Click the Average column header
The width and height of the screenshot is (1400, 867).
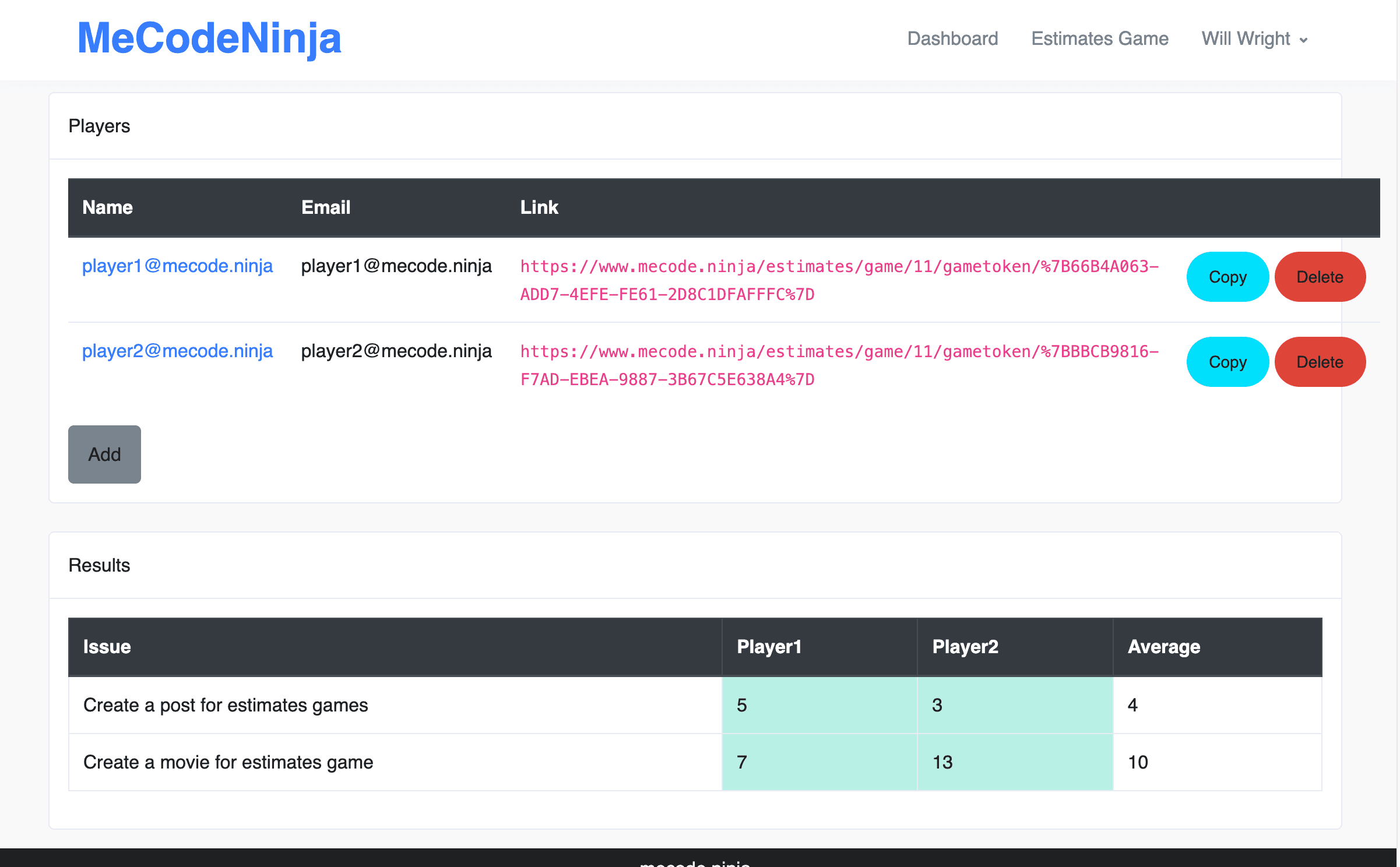tap(1163, 647)
